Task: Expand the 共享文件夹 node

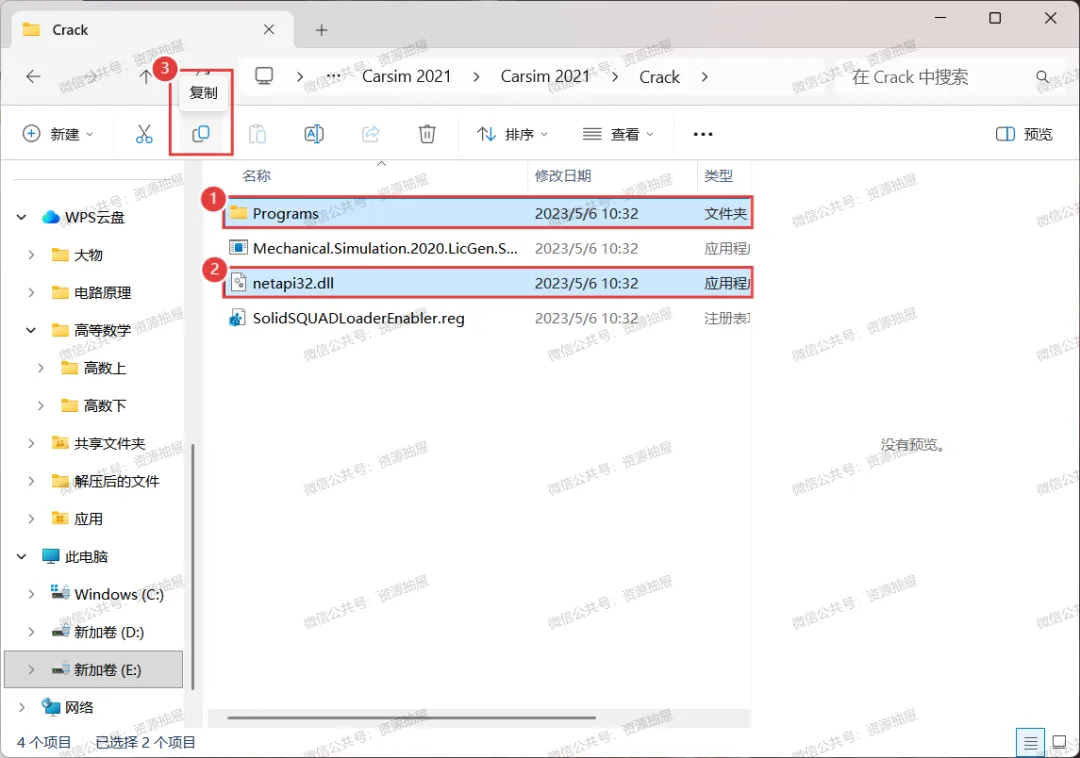Action: (x=31, y=443)
